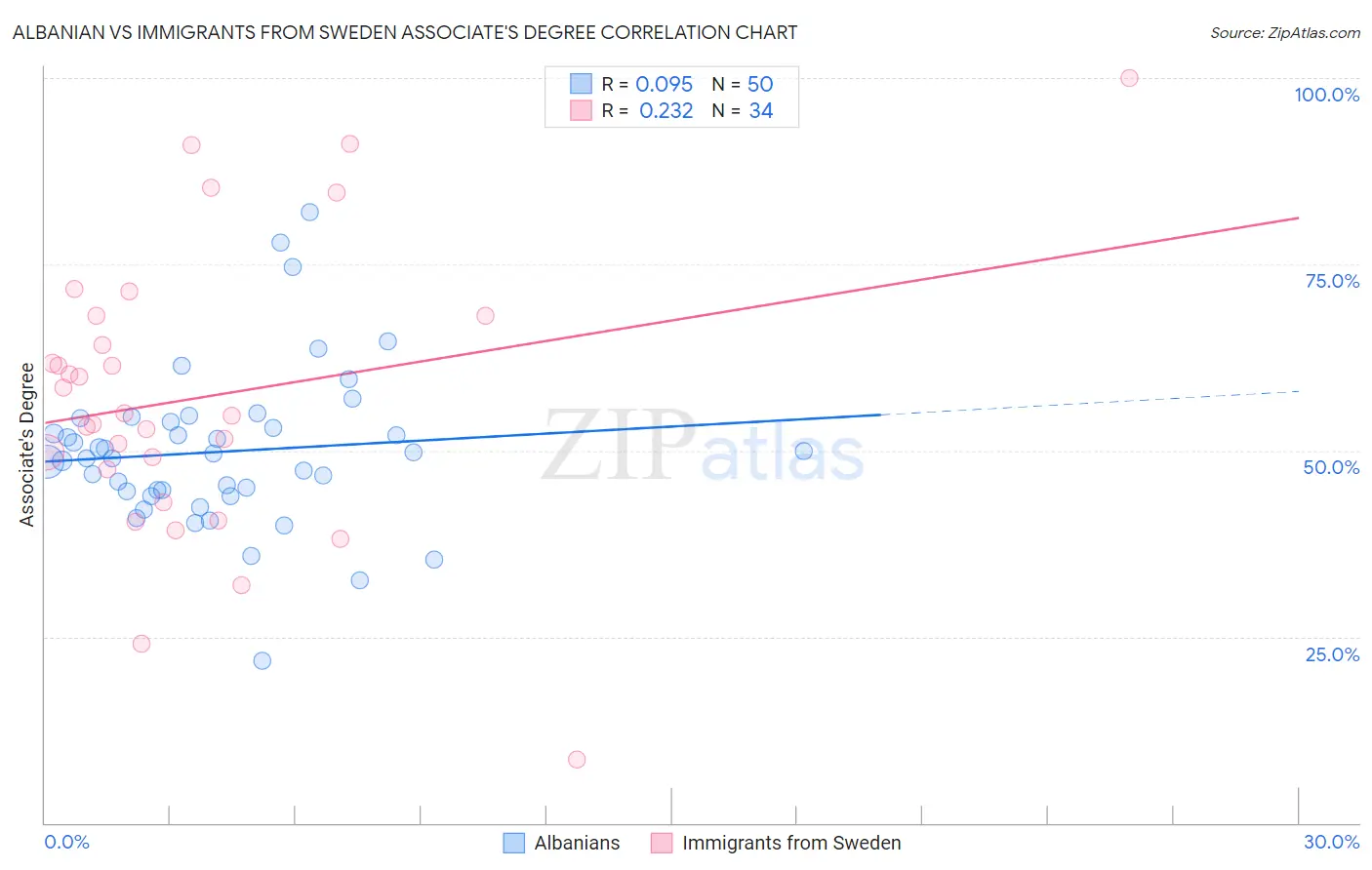Click the lowest pink data point near 10%
This screenshot has width=1372, height=870.
click(577, 760)
